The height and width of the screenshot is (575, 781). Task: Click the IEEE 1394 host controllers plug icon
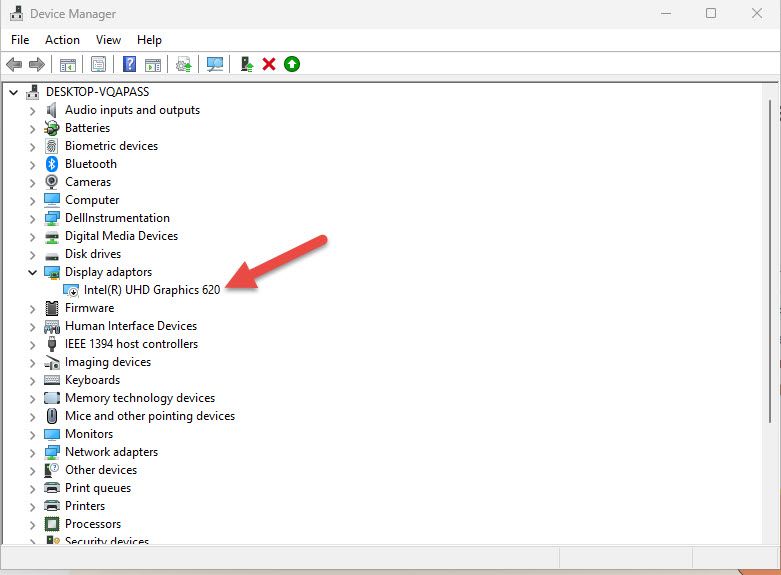click(52, 344)
